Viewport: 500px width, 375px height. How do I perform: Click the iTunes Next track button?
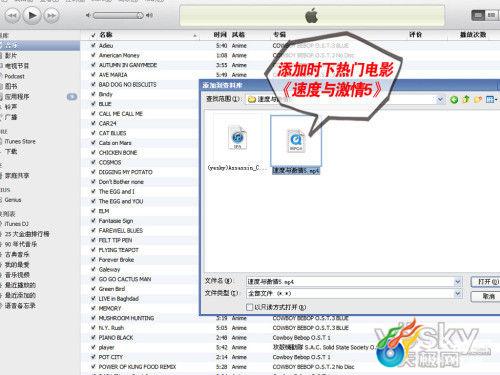click(51, 15)
